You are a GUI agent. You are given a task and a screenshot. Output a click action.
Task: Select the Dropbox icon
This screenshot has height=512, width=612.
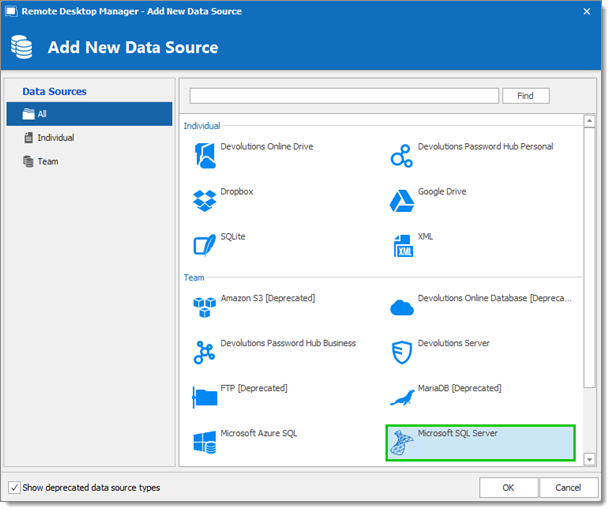(205, 201)
